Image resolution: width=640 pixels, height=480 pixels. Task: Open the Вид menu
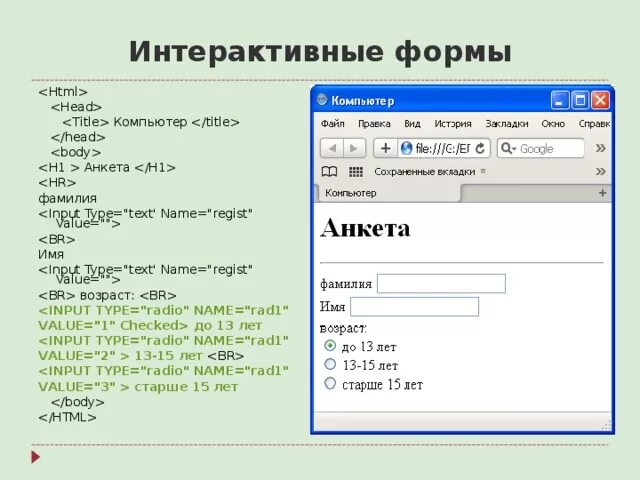[x=412, y=124]
